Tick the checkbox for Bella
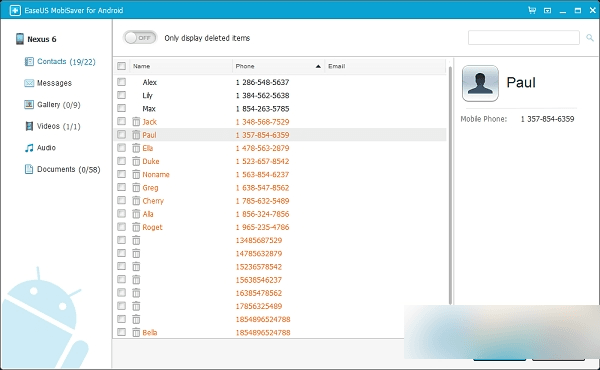 click(121, 332)
